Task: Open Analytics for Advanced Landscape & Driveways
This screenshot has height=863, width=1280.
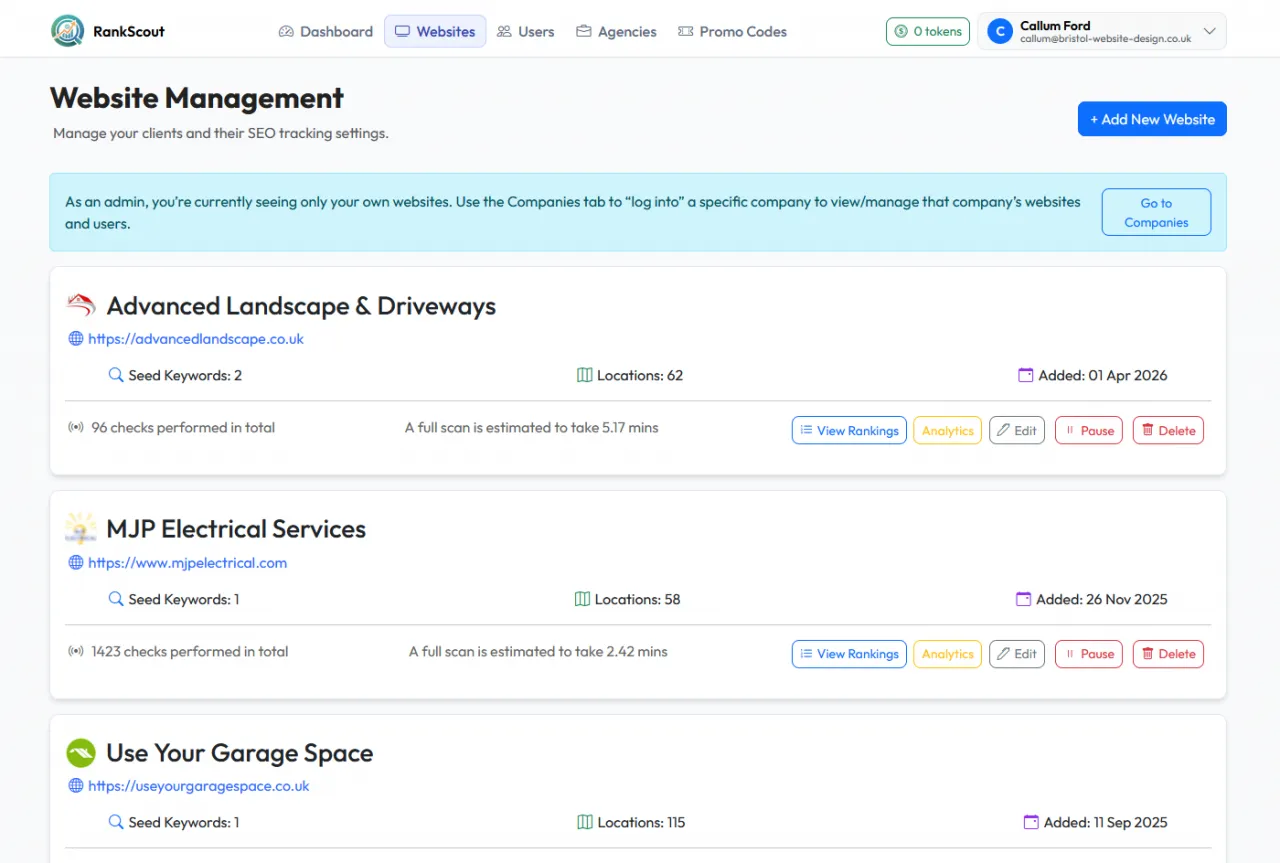Action: pyautogui.click(x=947, y=430)
